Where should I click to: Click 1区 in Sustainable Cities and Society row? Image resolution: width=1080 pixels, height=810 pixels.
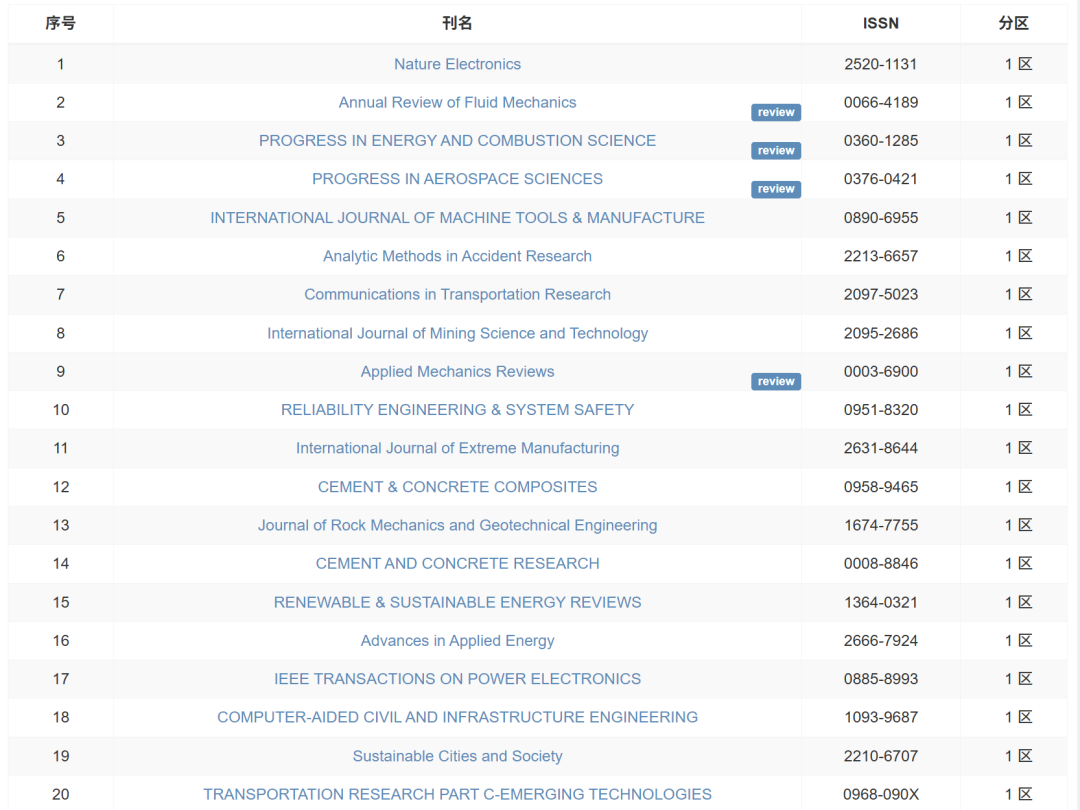click(1018, 756)
